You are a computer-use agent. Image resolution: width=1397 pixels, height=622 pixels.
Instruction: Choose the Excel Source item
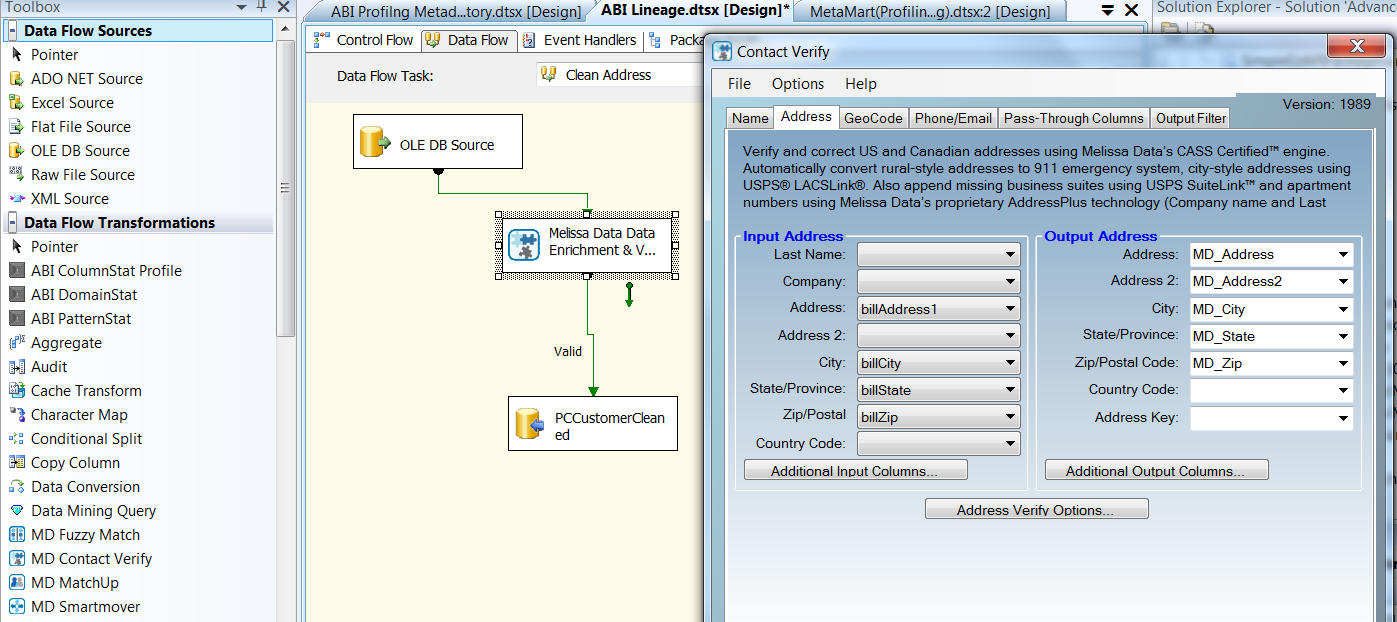coord(72,103)
